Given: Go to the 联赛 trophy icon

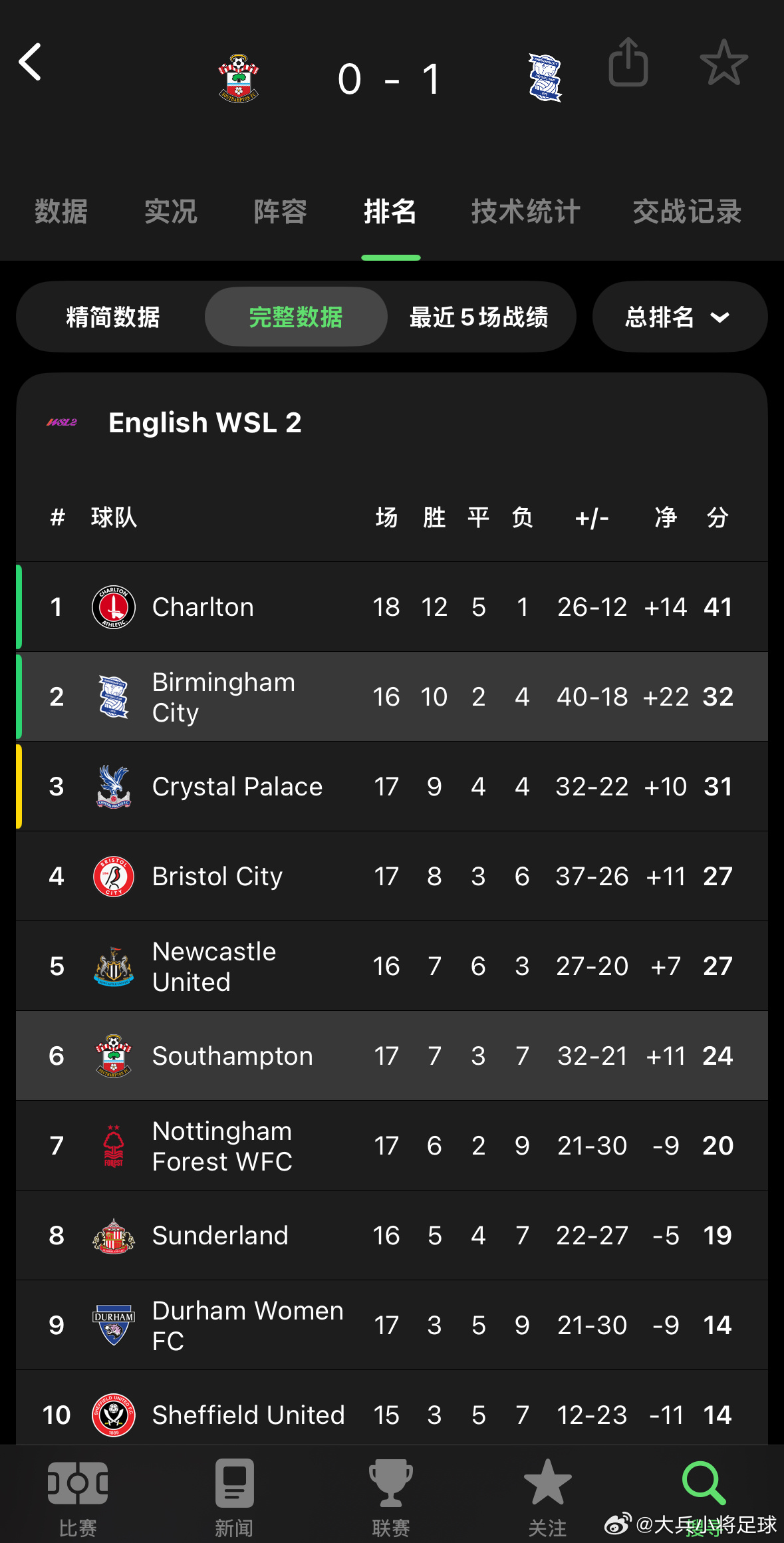Looking at the screenshot, I should [x=391, y=1484].
